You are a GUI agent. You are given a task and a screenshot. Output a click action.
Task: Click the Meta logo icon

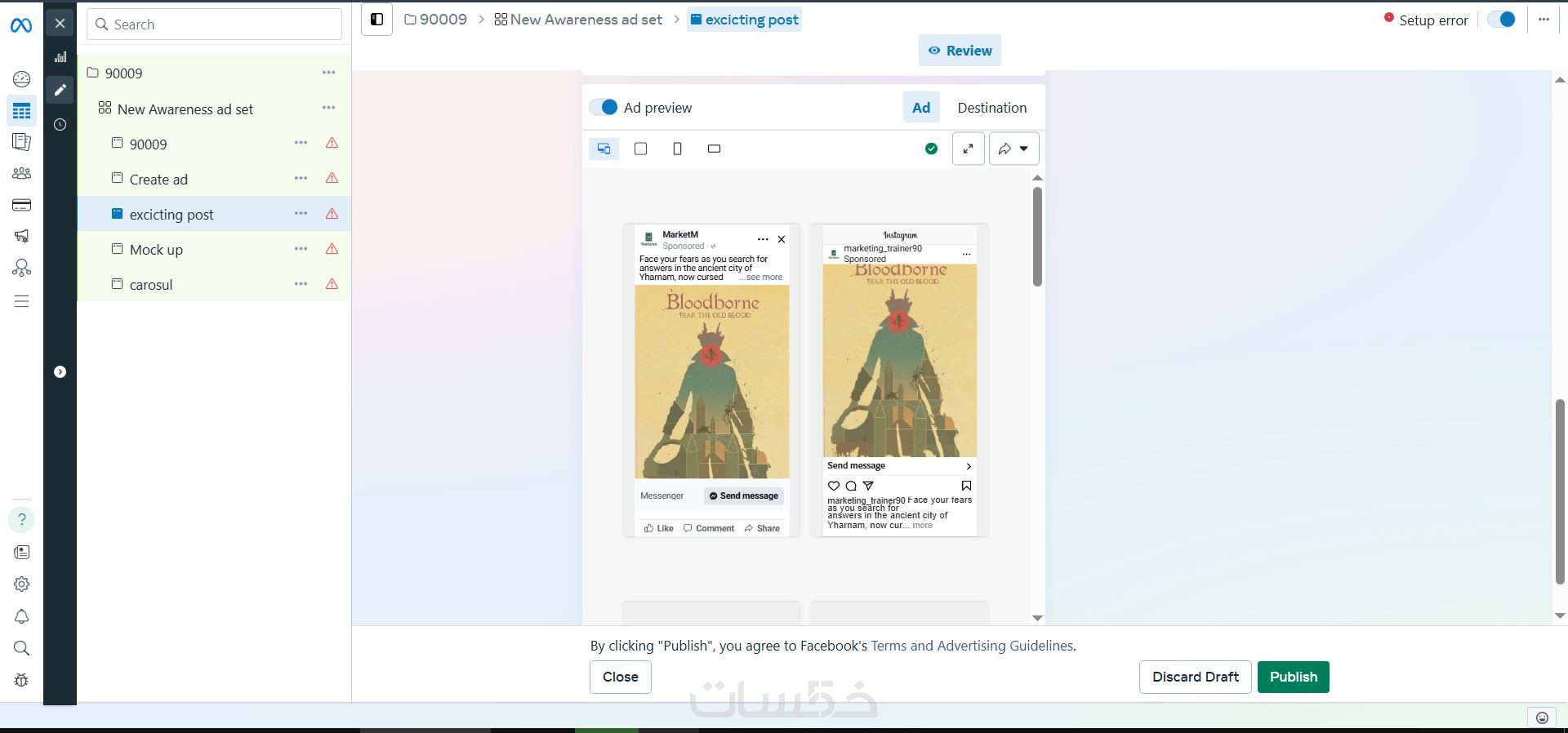tap(21, 25)
